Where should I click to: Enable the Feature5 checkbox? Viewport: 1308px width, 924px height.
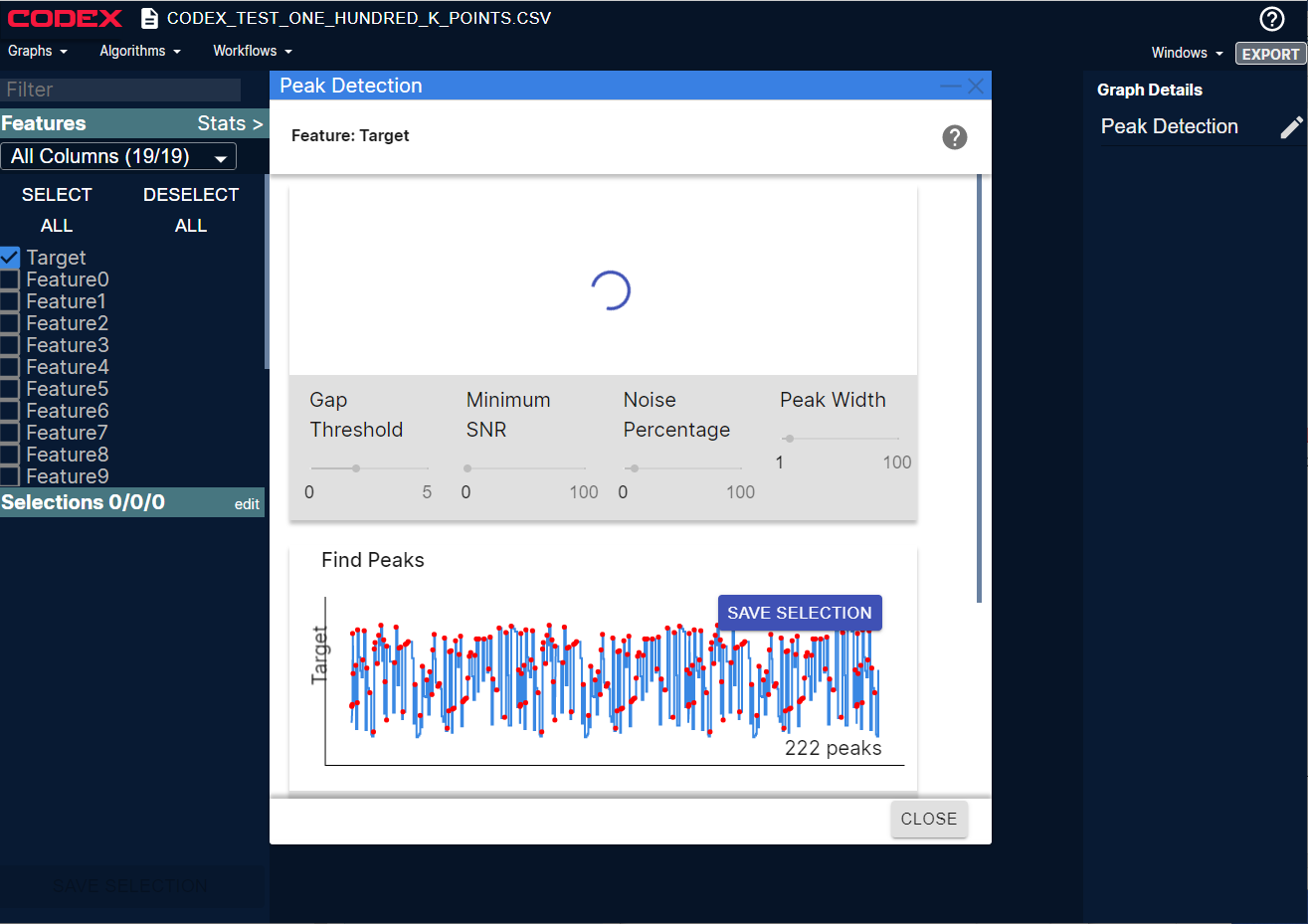coord(10,389)
